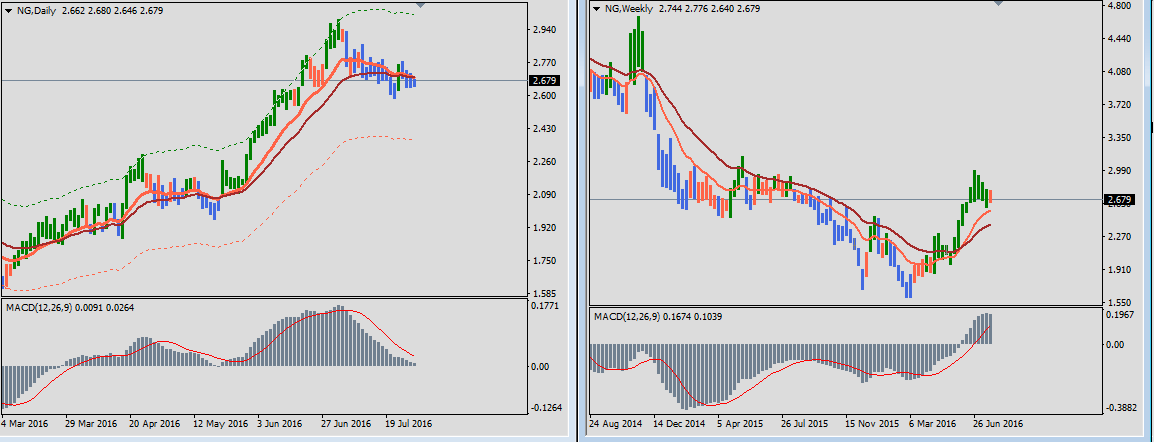This screenshot has width=1155, height=442.
Task: Click the 0.1967 value on Weekly MACD scale
Action: (1118, 315)
